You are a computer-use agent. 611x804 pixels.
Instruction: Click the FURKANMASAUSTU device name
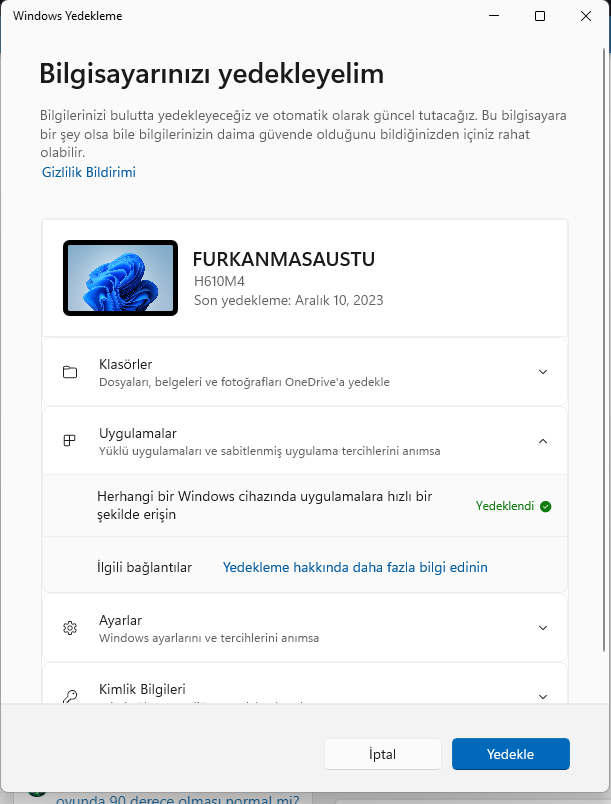pyautogui.click(x=283, y=259)
